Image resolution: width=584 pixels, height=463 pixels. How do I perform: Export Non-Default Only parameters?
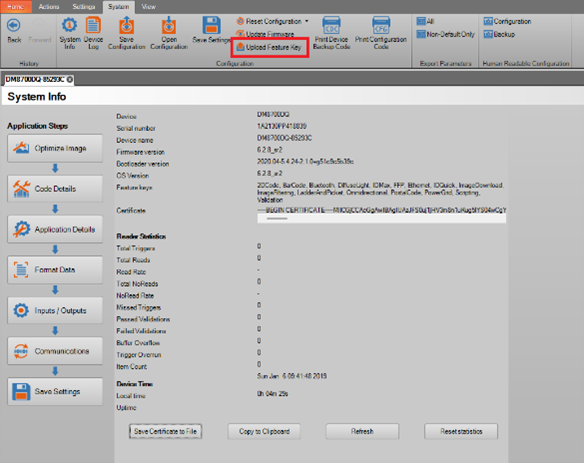[x=445, y=34]
